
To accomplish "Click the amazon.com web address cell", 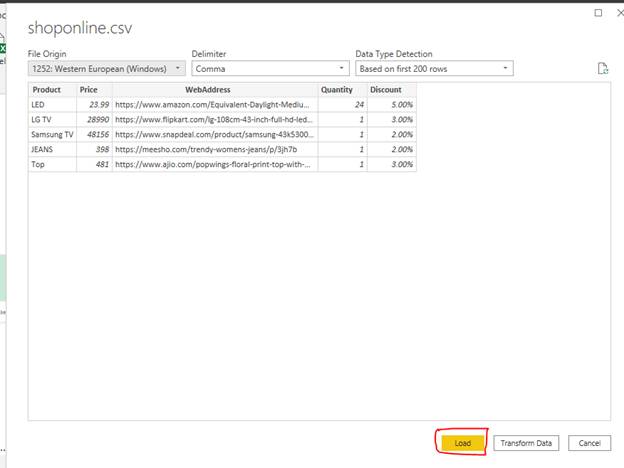I will click(215, 105).
